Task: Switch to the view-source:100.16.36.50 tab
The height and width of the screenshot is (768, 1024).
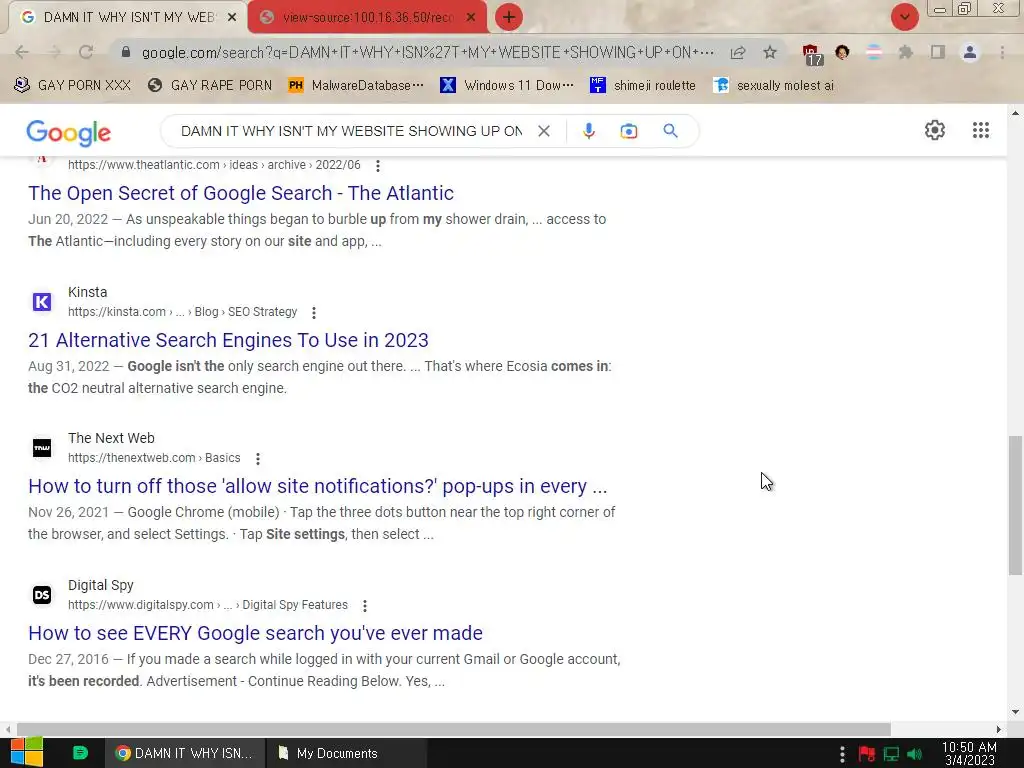Action: [x=367, y=18]
